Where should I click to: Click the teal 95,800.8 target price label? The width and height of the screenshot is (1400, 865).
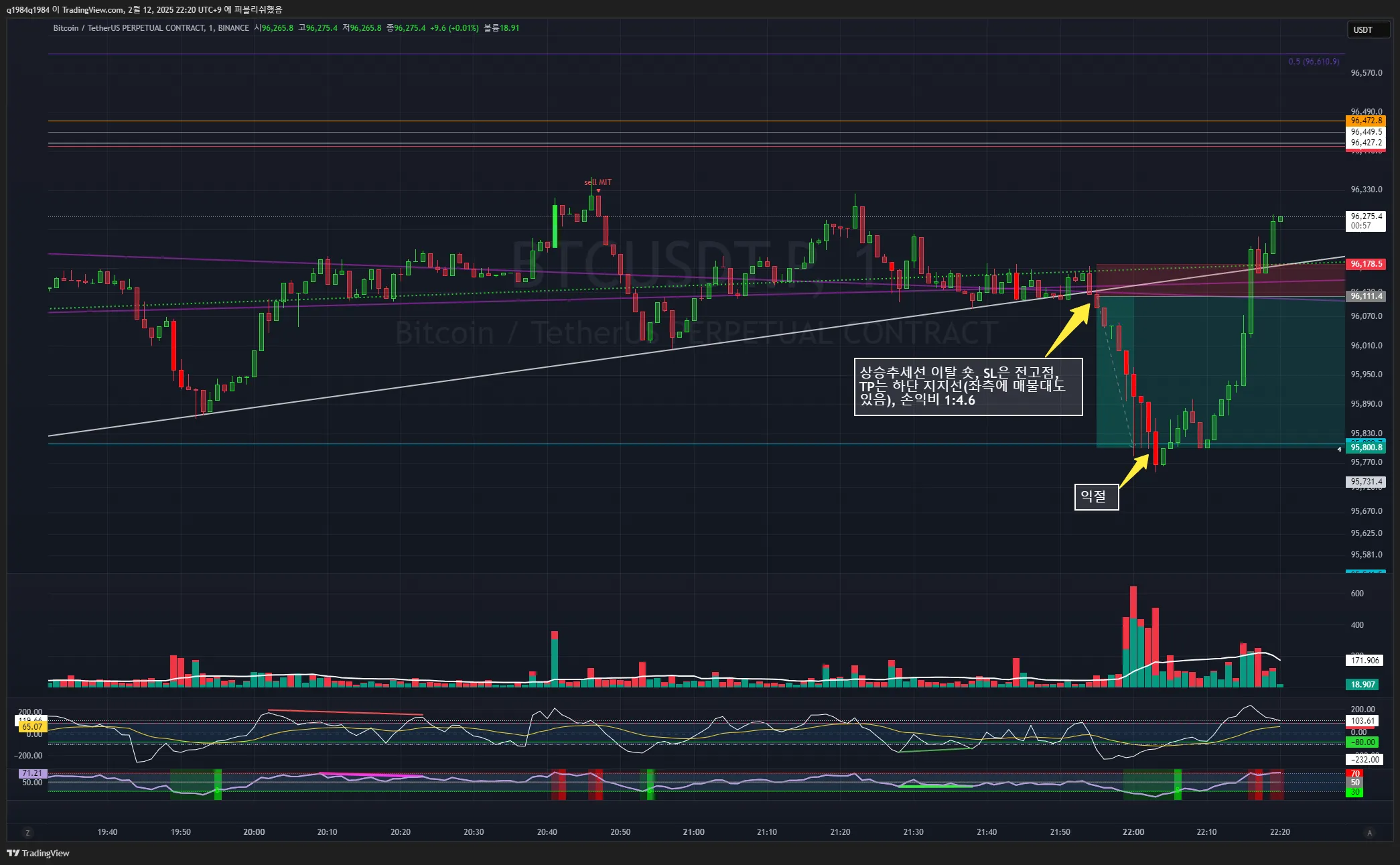[x=1365, y=447]
